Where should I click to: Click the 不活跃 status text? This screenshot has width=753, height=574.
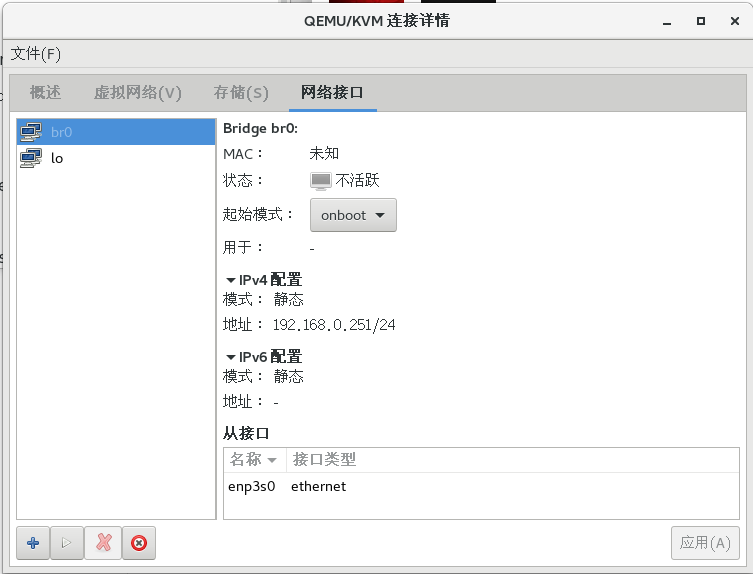[357, 181]
